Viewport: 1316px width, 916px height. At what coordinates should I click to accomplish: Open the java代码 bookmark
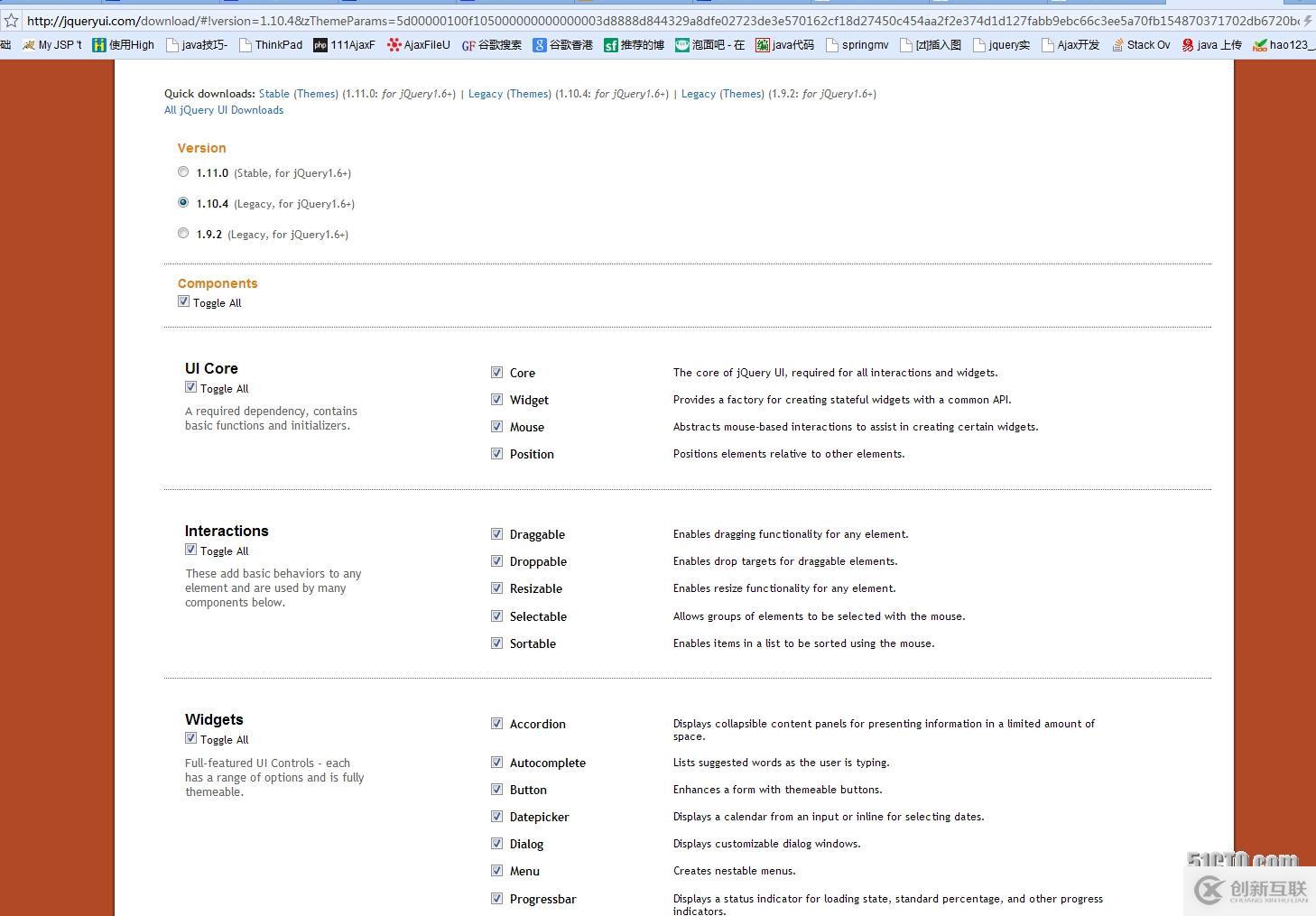click(785, 45)
